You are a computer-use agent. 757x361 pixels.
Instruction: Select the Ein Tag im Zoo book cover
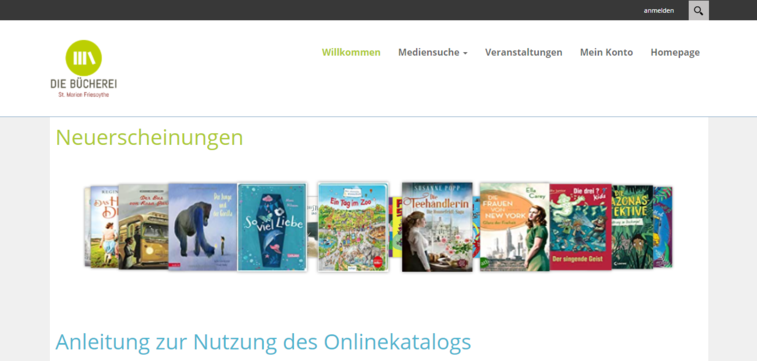[353, 227]
